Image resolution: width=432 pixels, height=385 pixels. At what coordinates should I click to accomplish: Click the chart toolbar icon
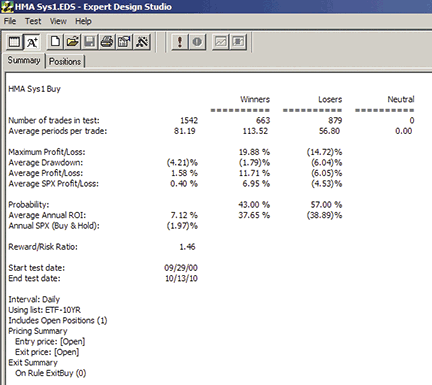221,42
